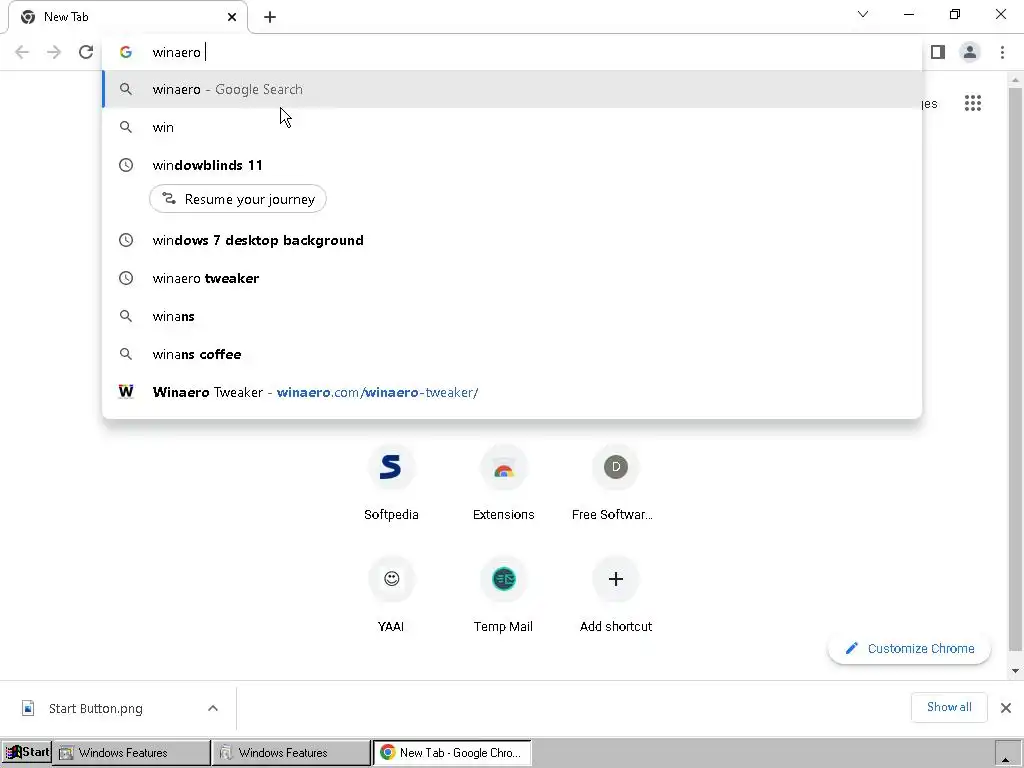Open the tab search chevron in the title bar
This screenshot has width=1024, height=768.
click(x=863, y=14)
